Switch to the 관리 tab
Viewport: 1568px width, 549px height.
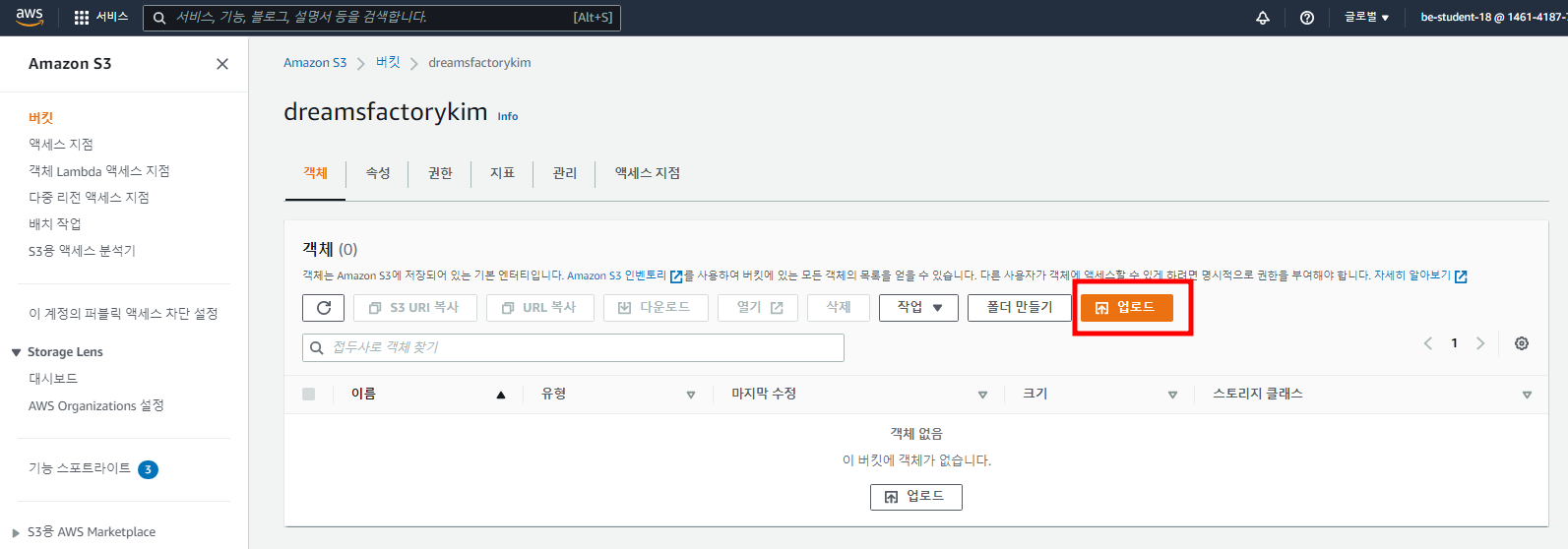point(564,173)
